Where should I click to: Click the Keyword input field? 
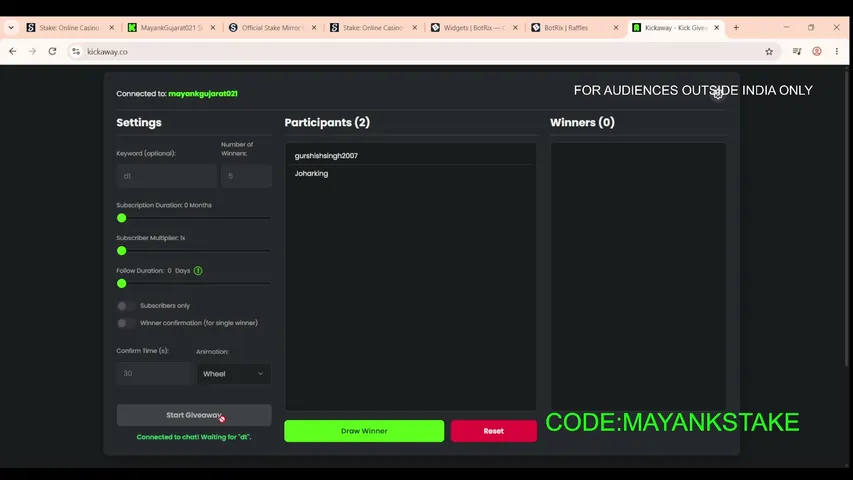(166, 176)
